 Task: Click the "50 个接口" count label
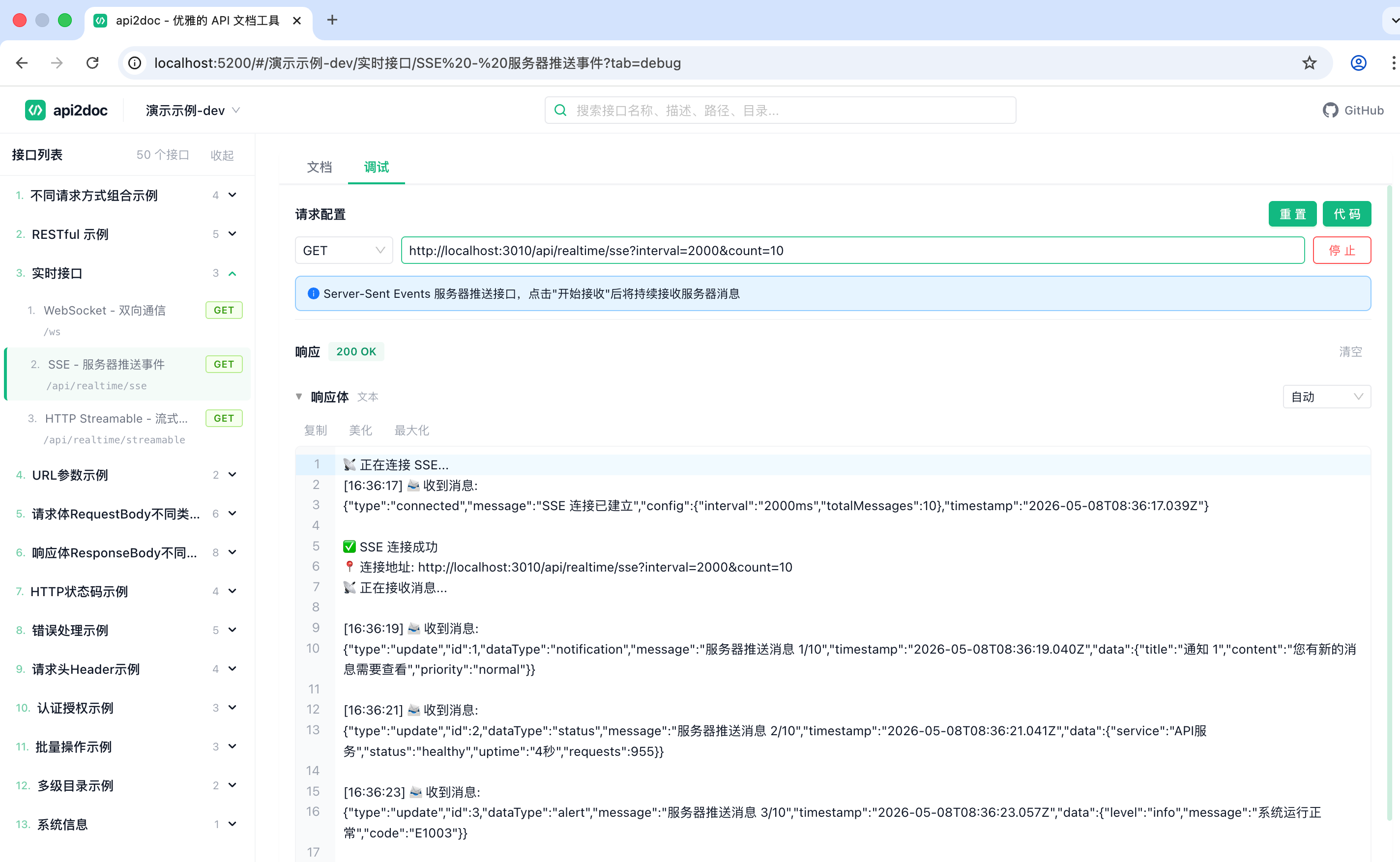click(x=163, y=155)
